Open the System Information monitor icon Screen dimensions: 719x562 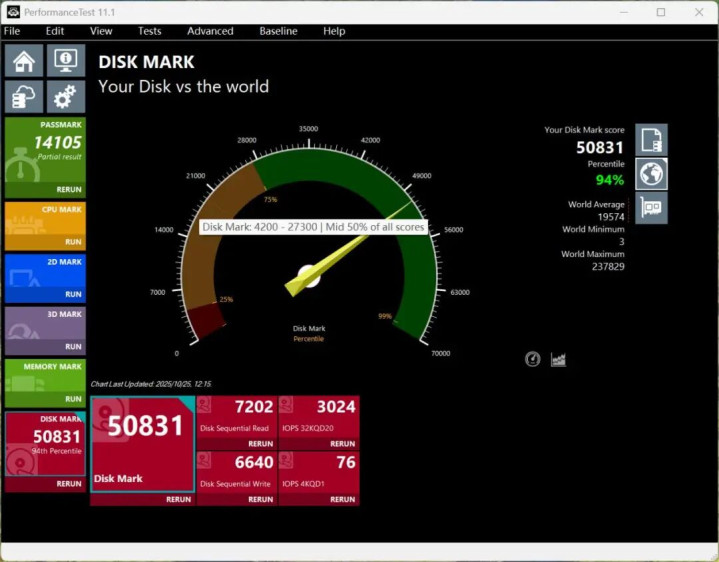(66, 61)
